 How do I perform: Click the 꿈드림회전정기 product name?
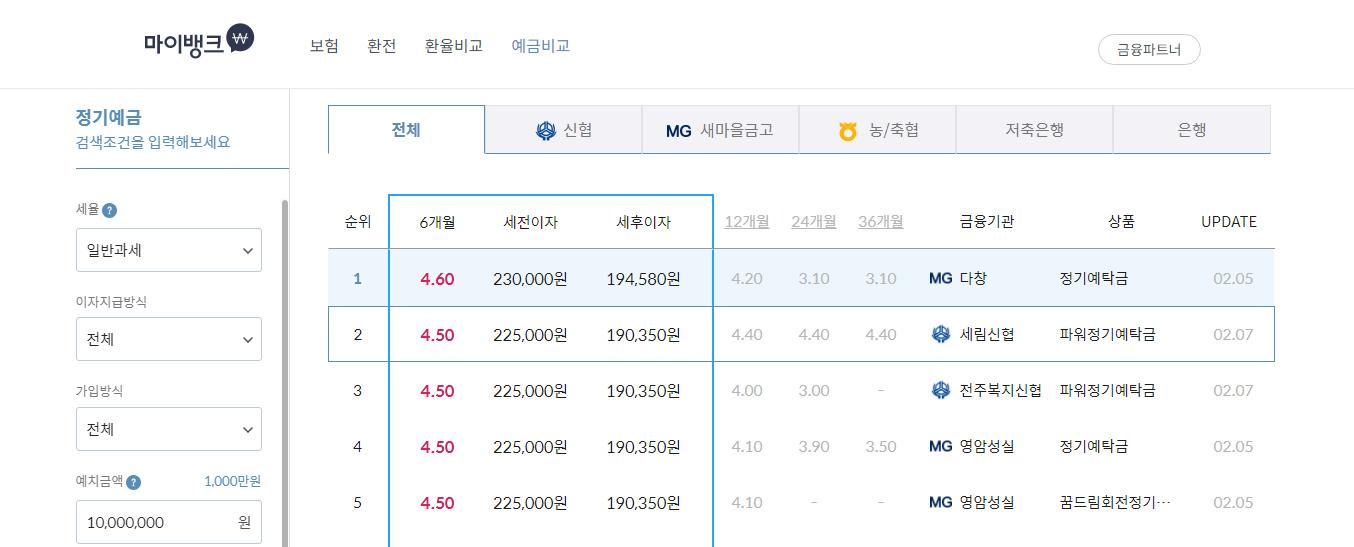click(1115, 502)
